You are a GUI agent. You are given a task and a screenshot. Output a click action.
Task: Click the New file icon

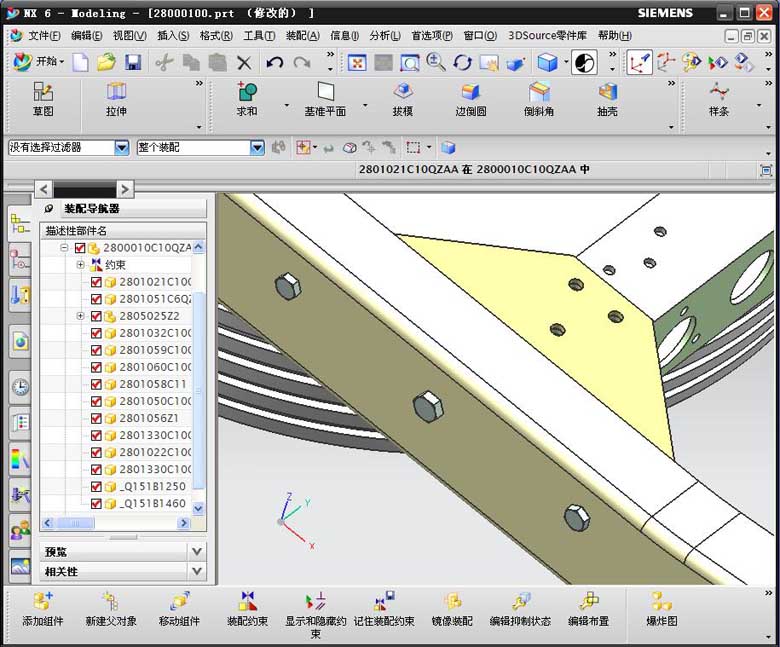click(80, 63)
